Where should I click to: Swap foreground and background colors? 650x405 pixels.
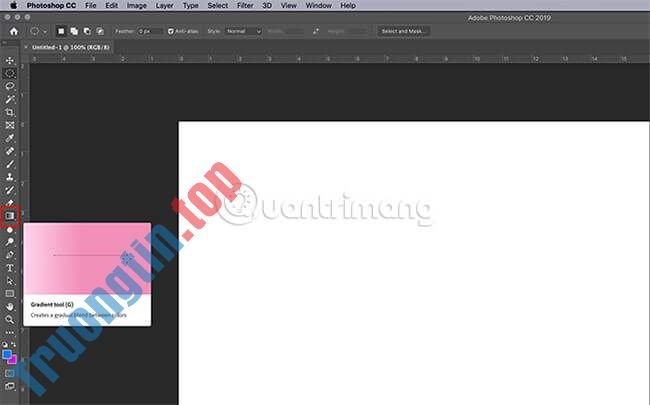tap(14, 344)
